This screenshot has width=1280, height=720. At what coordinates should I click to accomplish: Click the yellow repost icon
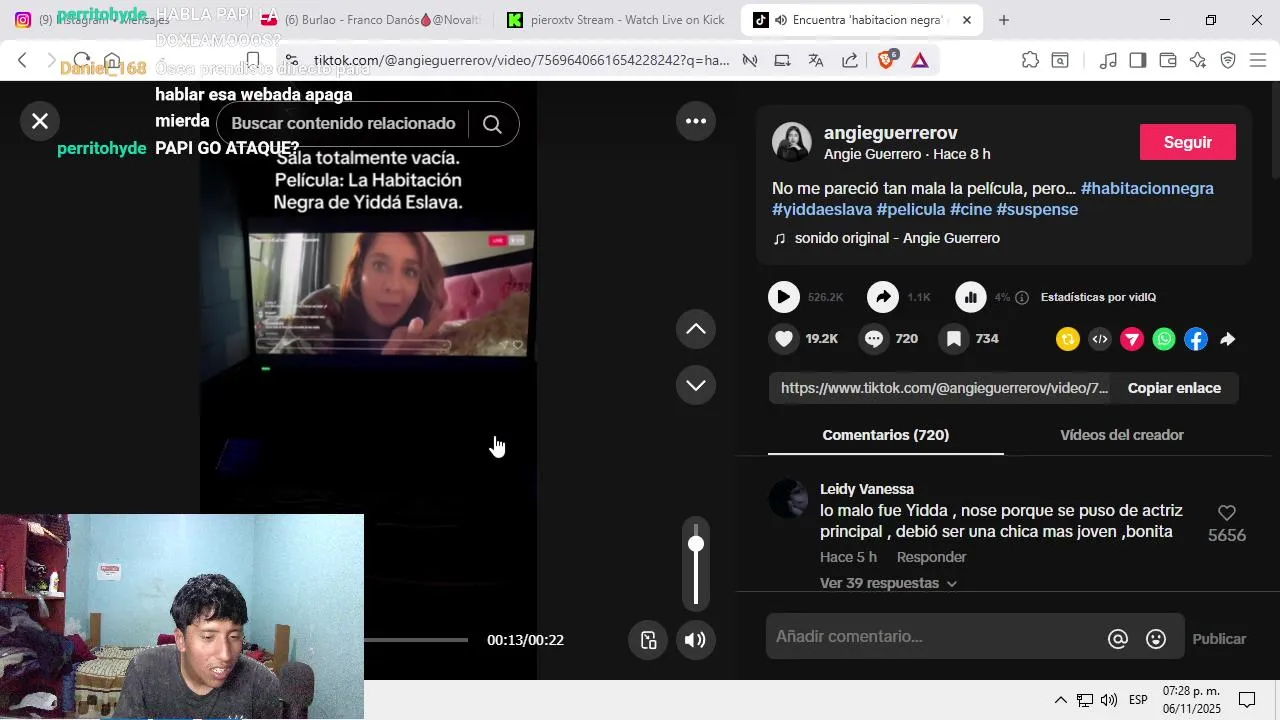pos(1068,339)
